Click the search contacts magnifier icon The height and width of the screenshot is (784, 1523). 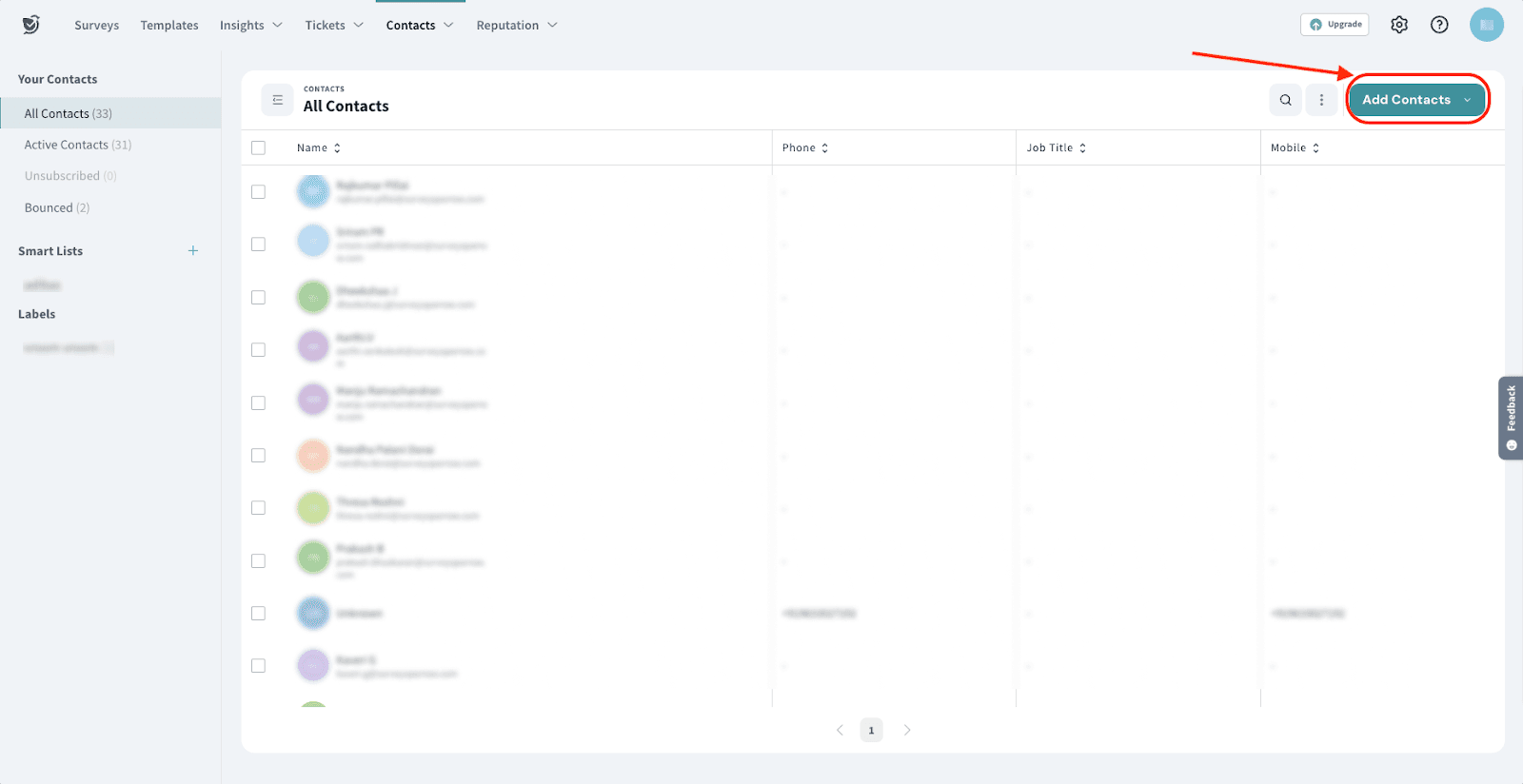click(1285, 100)
